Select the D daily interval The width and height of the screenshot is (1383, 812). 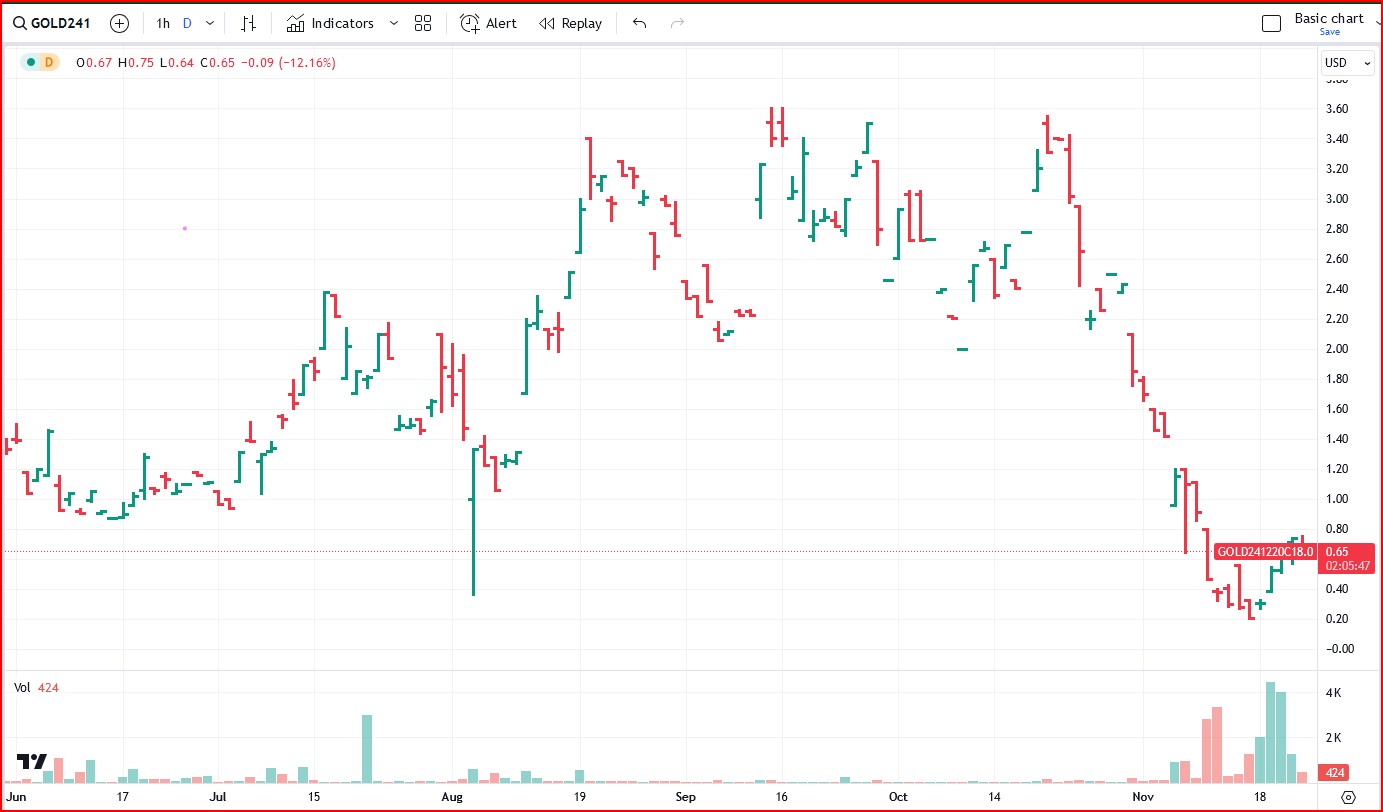pyautogui.click(x=187, y=23)
